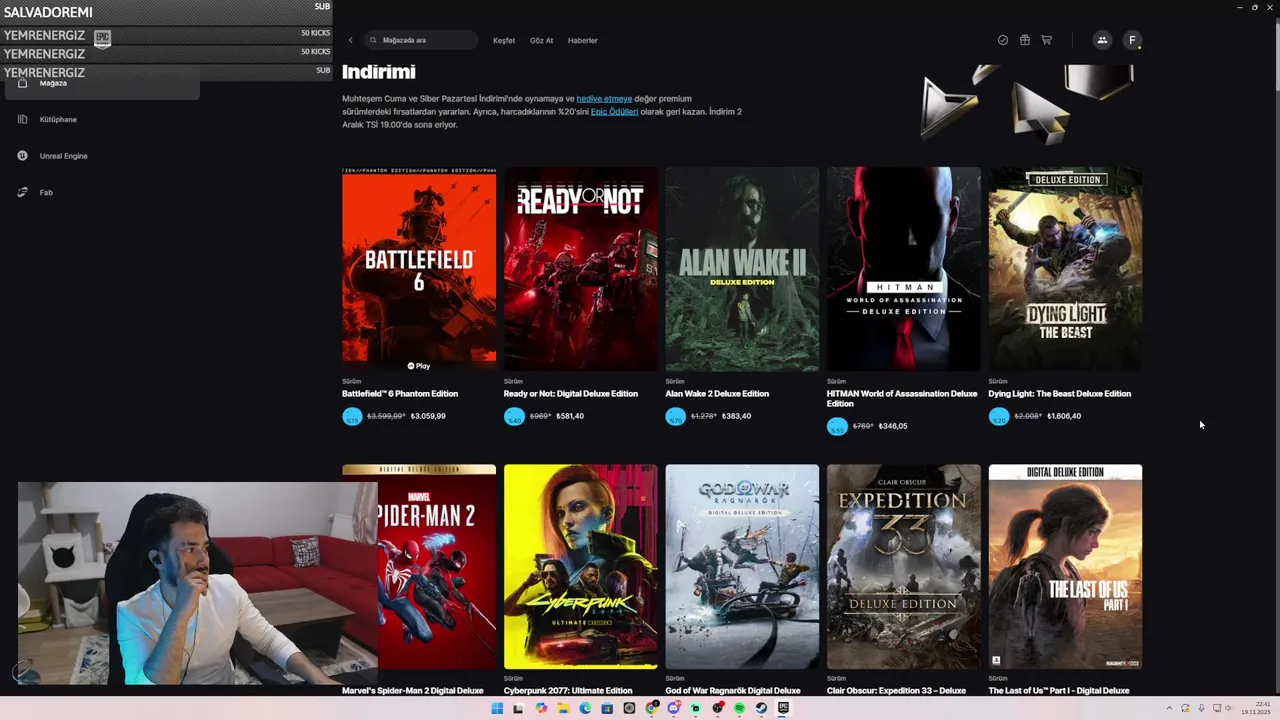Go back with the header arrow
The image size is (1280, 720).
pyautogui.click(x=350, y=40)
